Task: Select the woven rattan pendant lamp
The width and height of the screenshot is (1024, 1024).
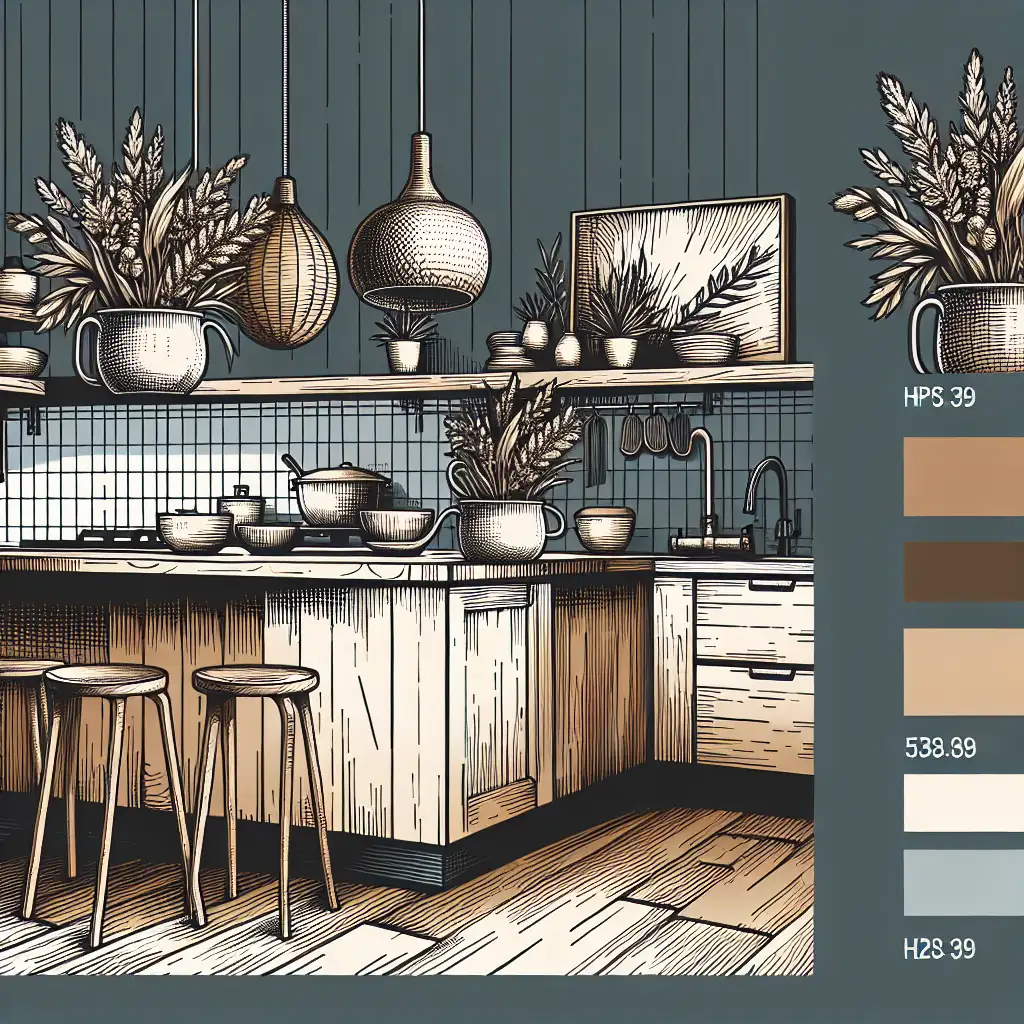Action: point(290,265)
